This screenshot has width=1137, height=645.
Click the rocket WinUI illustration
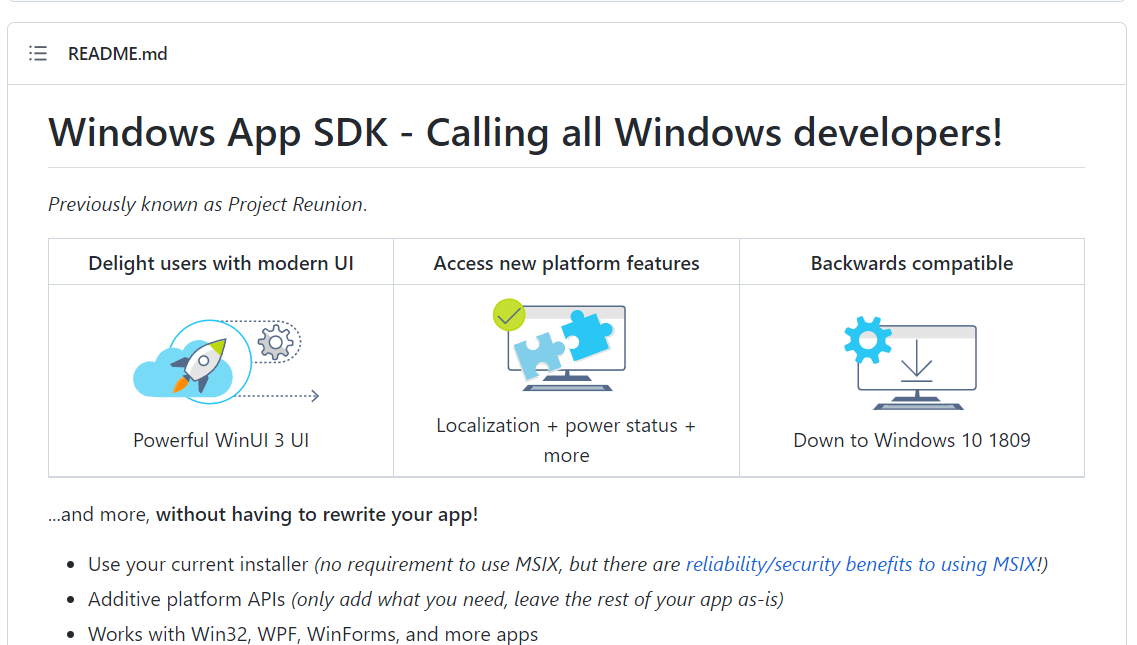(x=226, y=361)
